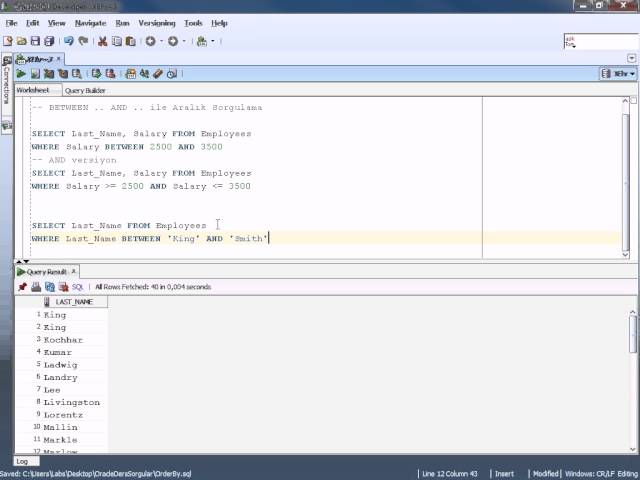Click the SQL History clock icon
640x480 pixels.
click(x=172, y=74)
